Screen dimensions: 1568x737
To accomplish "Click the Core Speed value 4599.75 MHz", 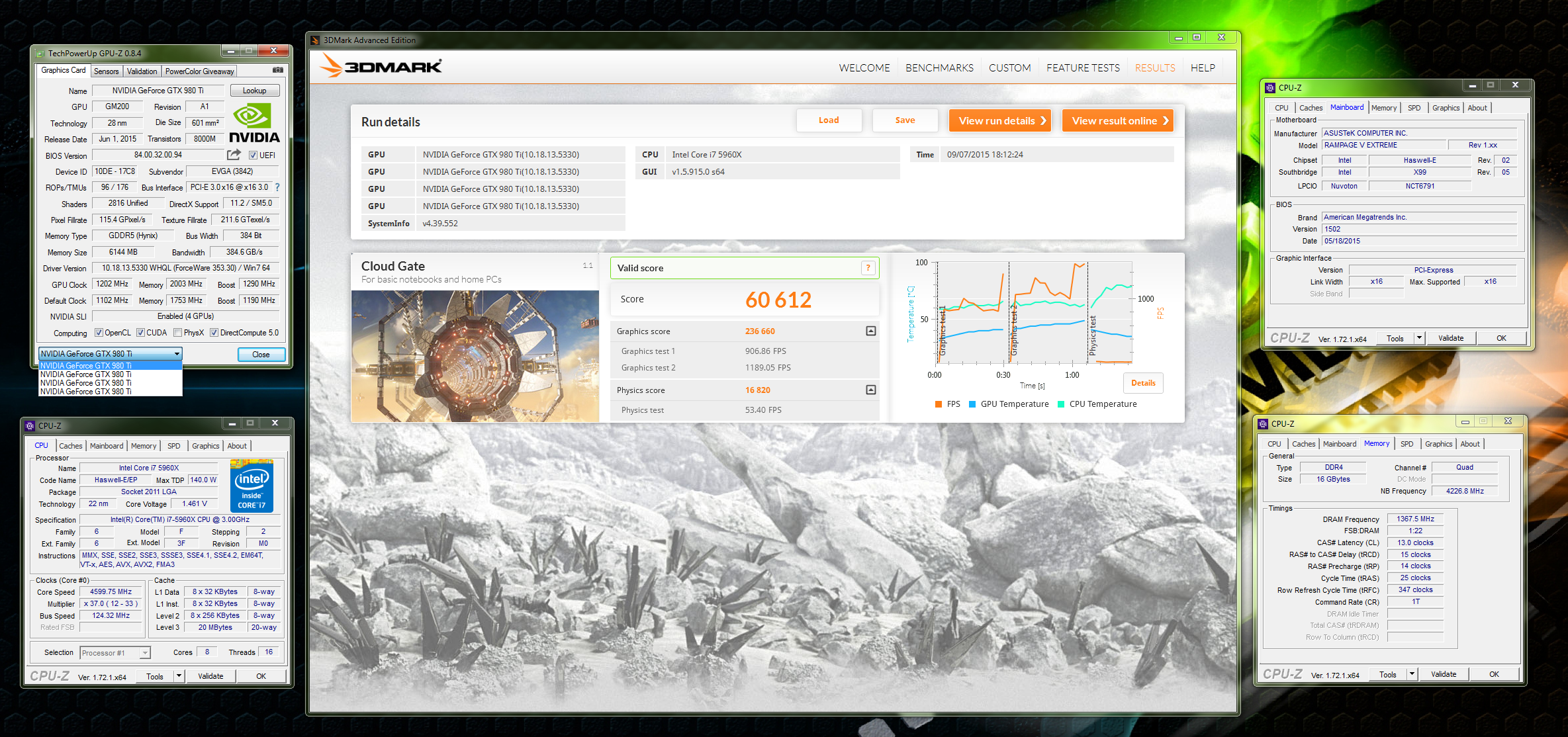I will (111, 592).
